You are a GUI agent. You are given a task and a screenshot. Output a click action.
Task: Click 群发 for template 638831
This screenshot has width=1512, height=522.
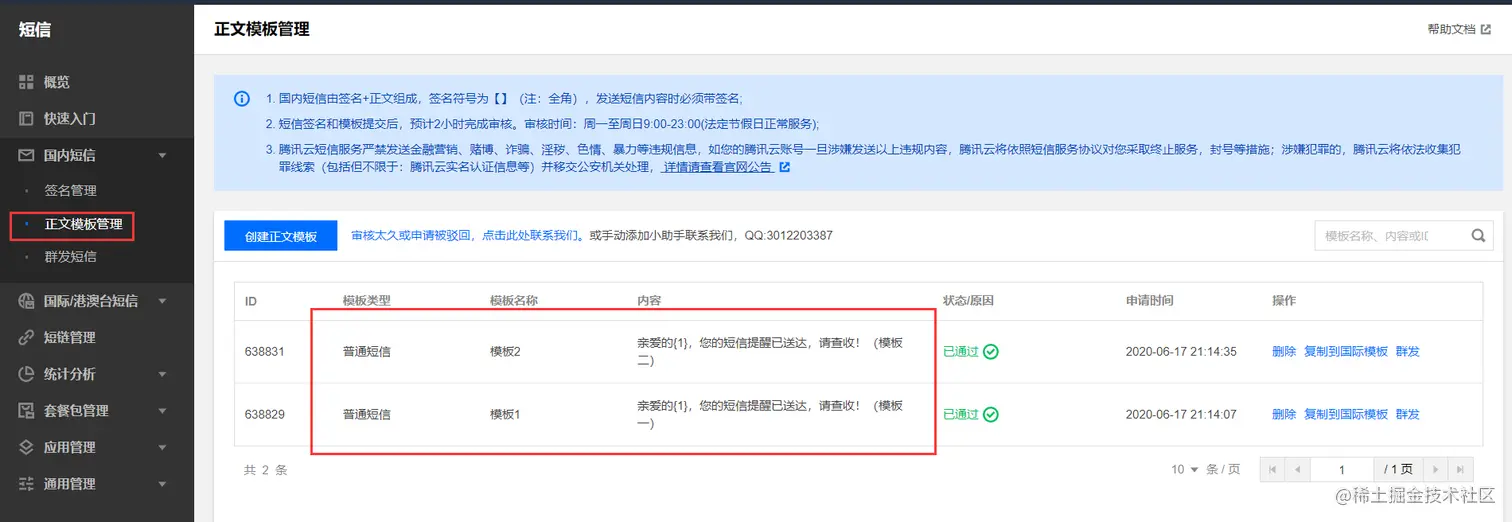pos(1408,352)
